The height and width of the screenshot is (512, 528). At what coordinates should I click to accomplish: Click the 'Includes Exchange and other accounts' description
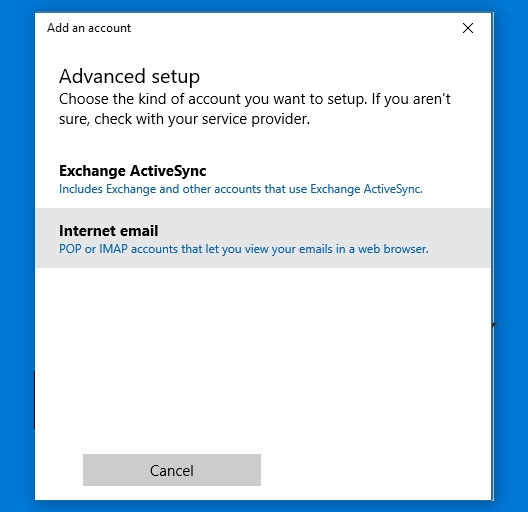pyautogui.click(x=241, y=189)
